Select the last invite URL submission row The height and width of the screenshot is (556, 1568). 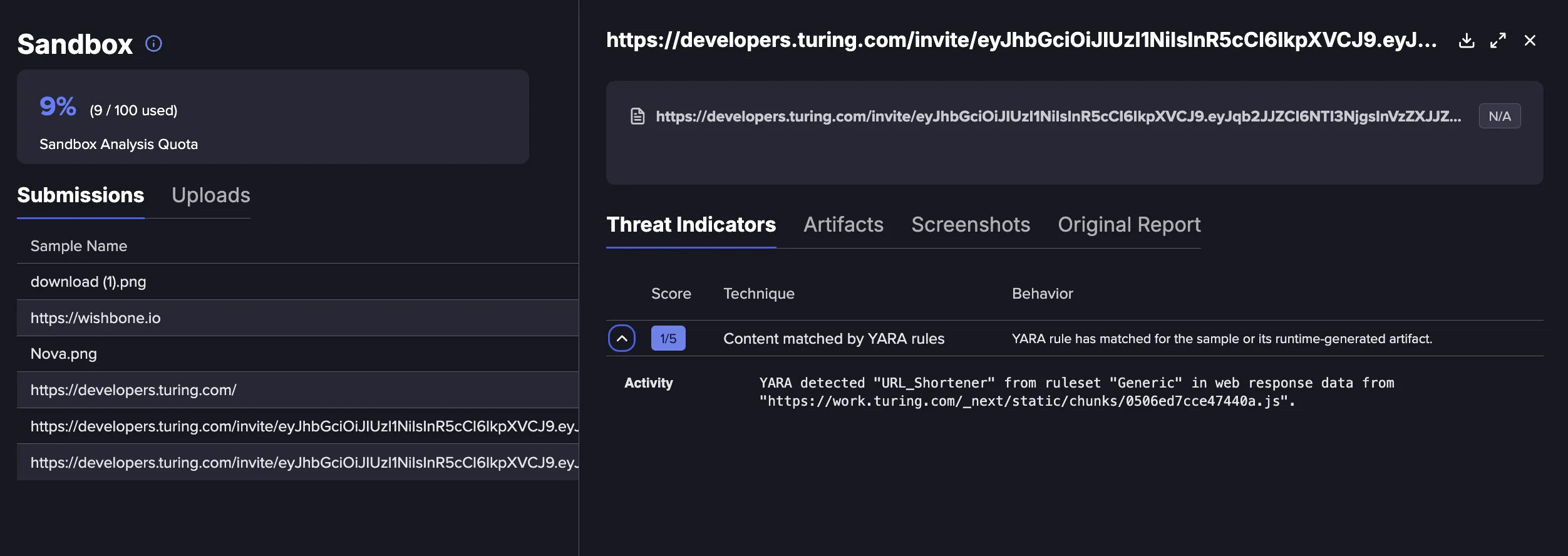pyautogui.click(x=297, y=463)
